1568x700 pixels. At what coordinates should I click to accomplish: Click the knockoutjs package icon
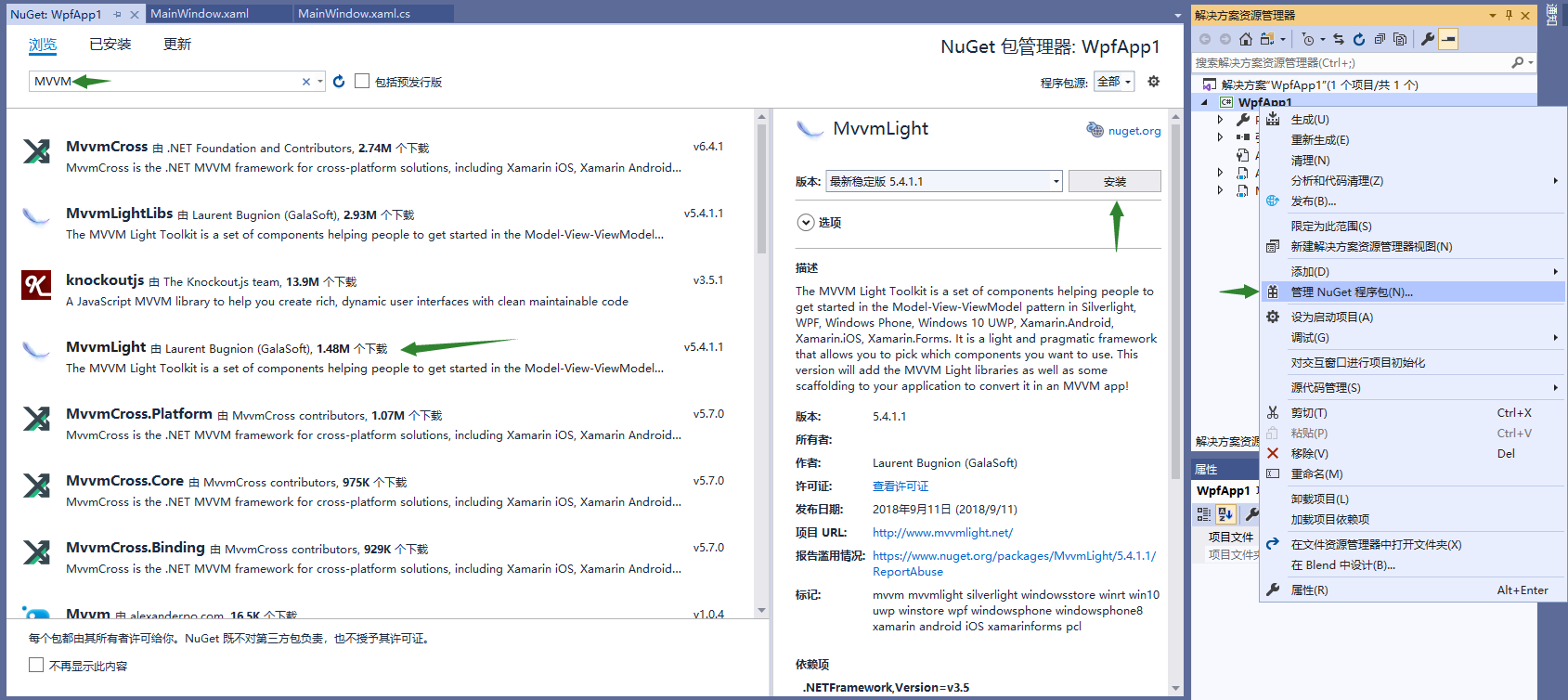36,284
